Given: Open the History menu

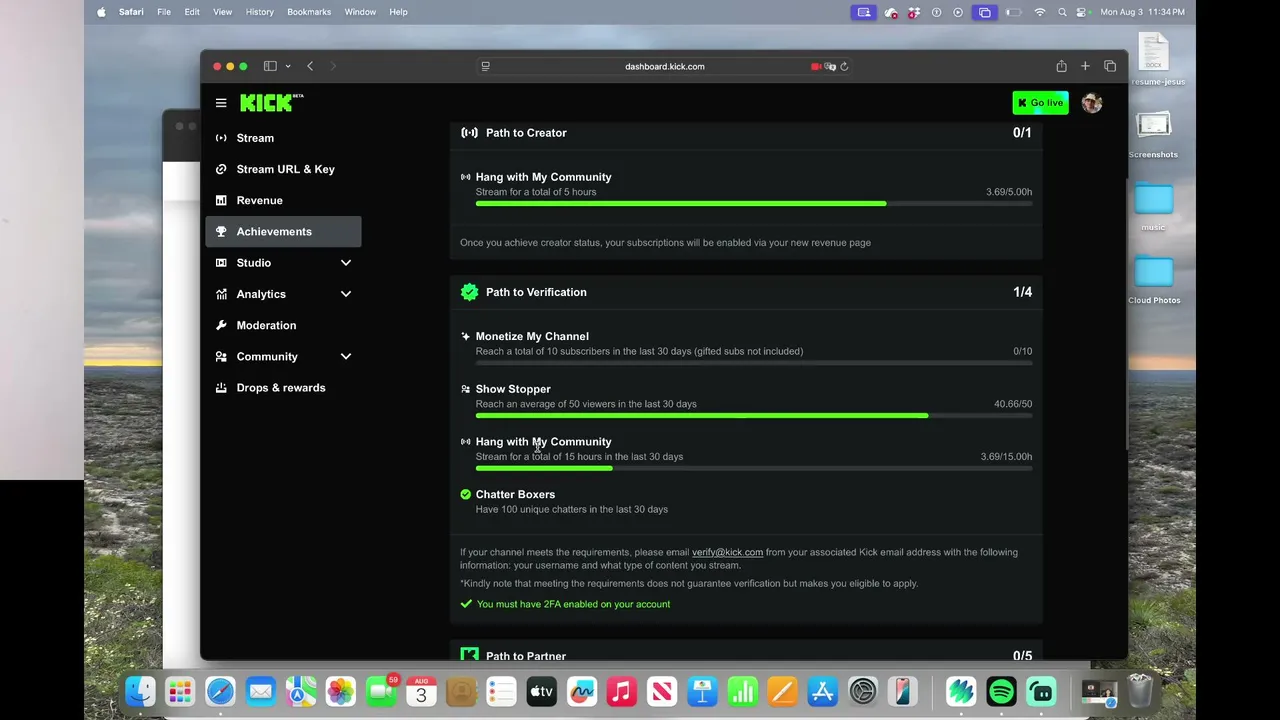Looking at the screenshot, I should 260,12.
